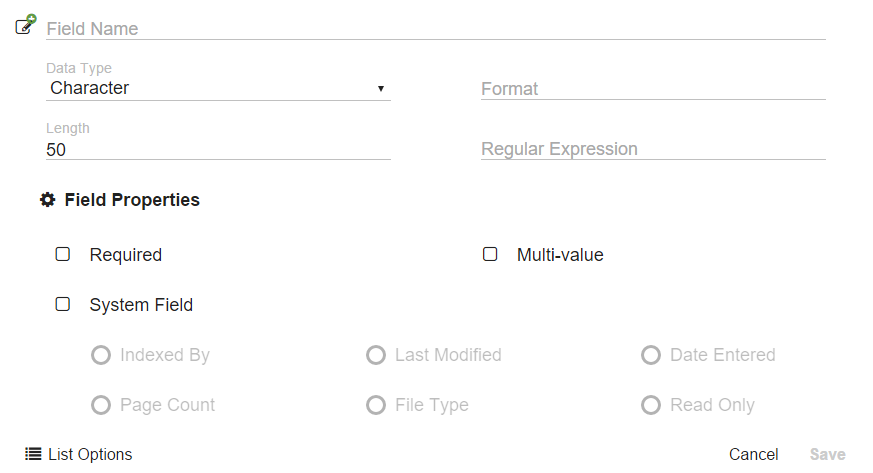This screenshot has width=873, height=473.
Task: Enable the Required checkbox
Action: [x=63, y=254]
